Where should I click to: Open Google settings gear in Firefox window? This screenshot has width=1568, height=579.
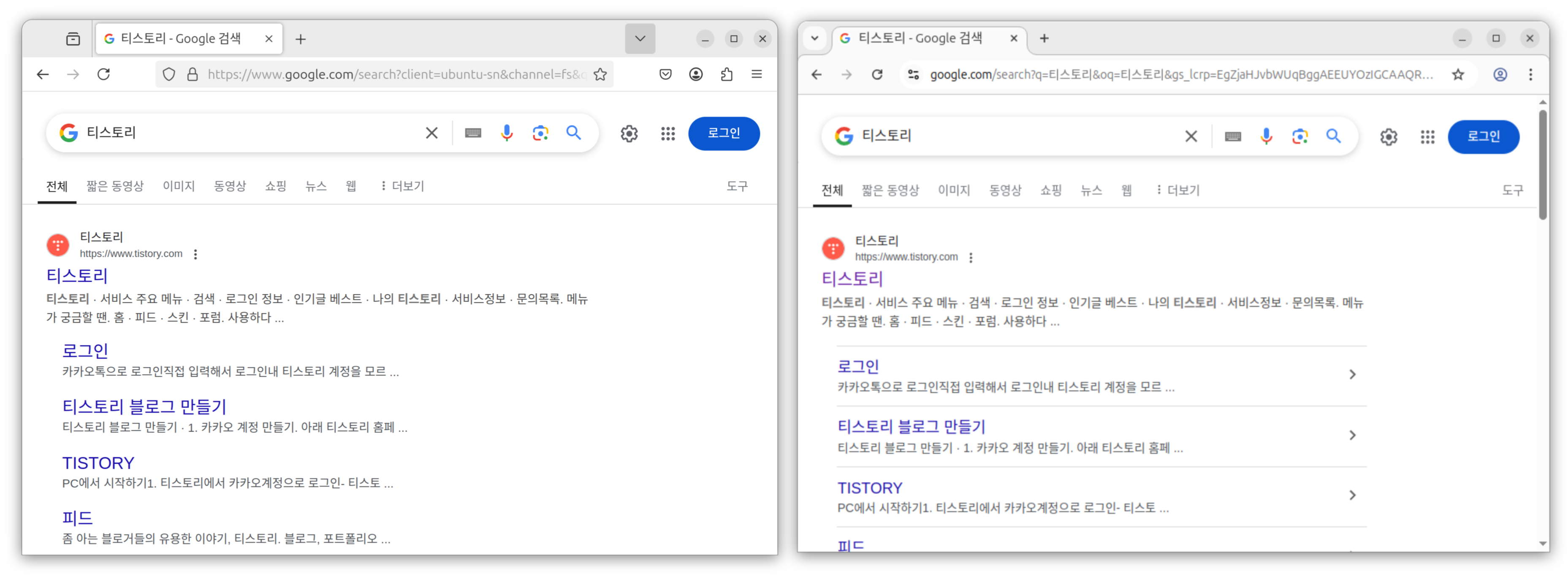pyautogui.click(x=629, y=133)
